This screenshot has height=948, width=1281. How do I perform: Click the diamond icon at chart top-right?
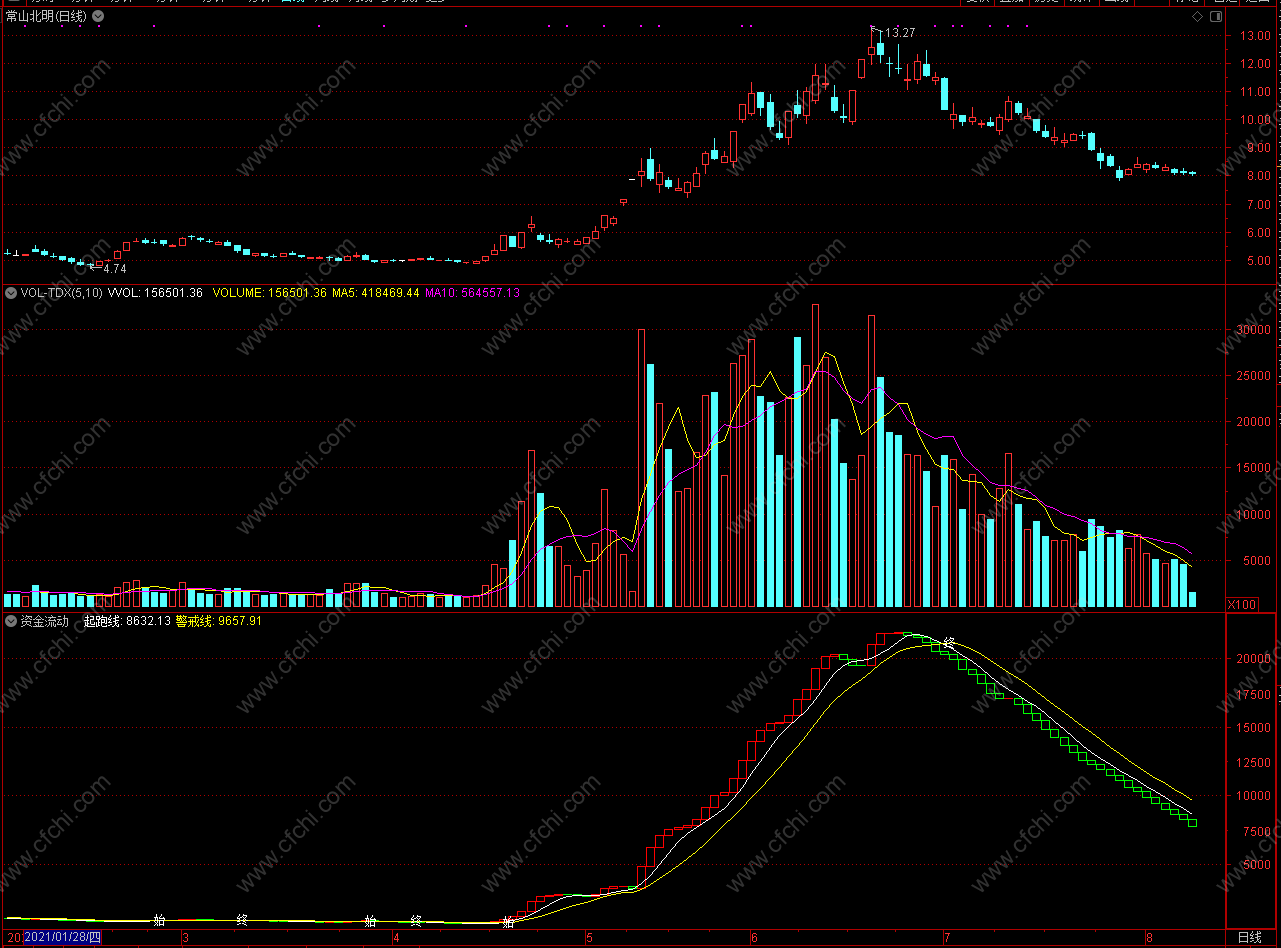[1198, 17]
